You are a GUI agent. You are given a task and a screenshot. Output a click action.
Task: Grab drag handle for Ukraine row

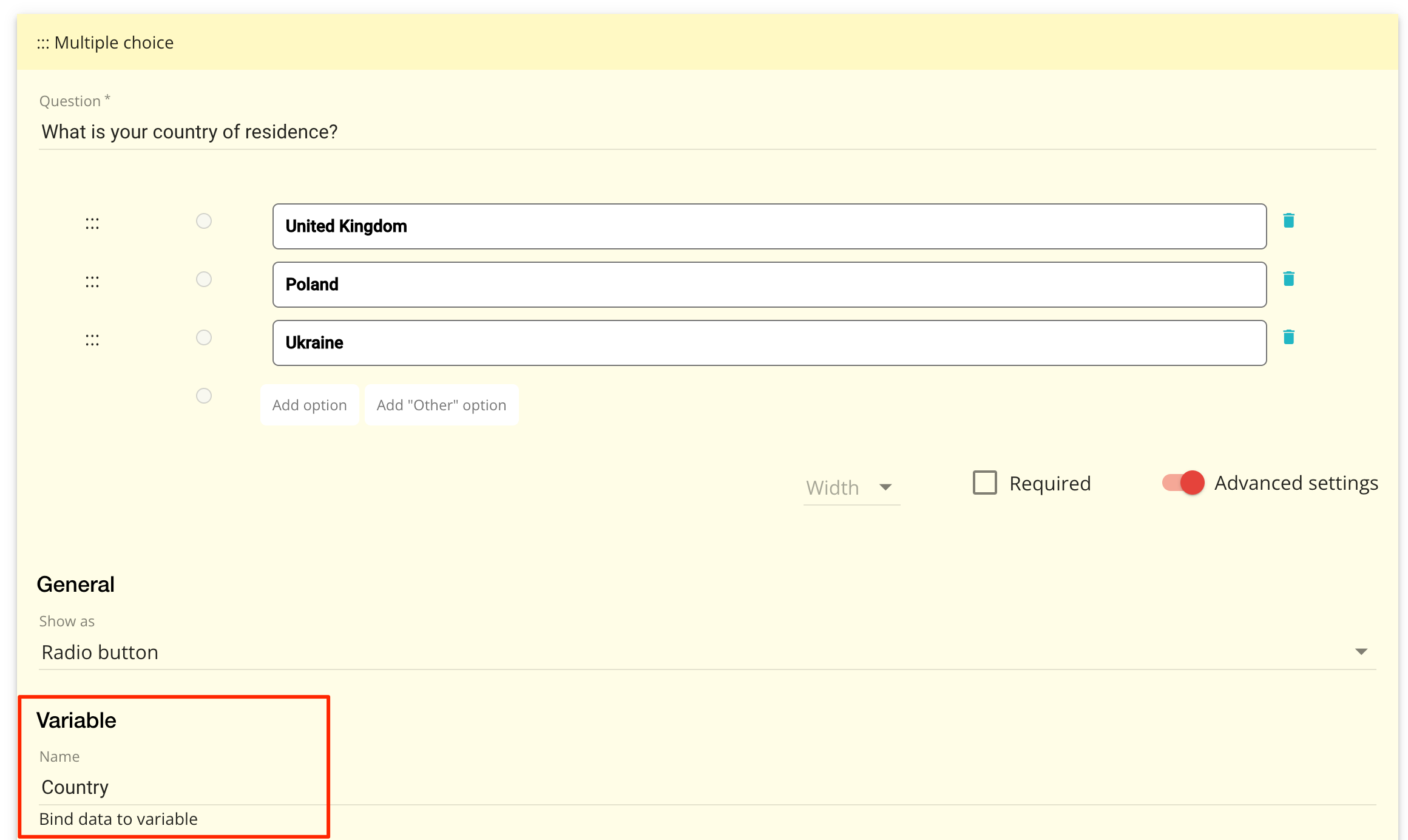pos(92,340)
